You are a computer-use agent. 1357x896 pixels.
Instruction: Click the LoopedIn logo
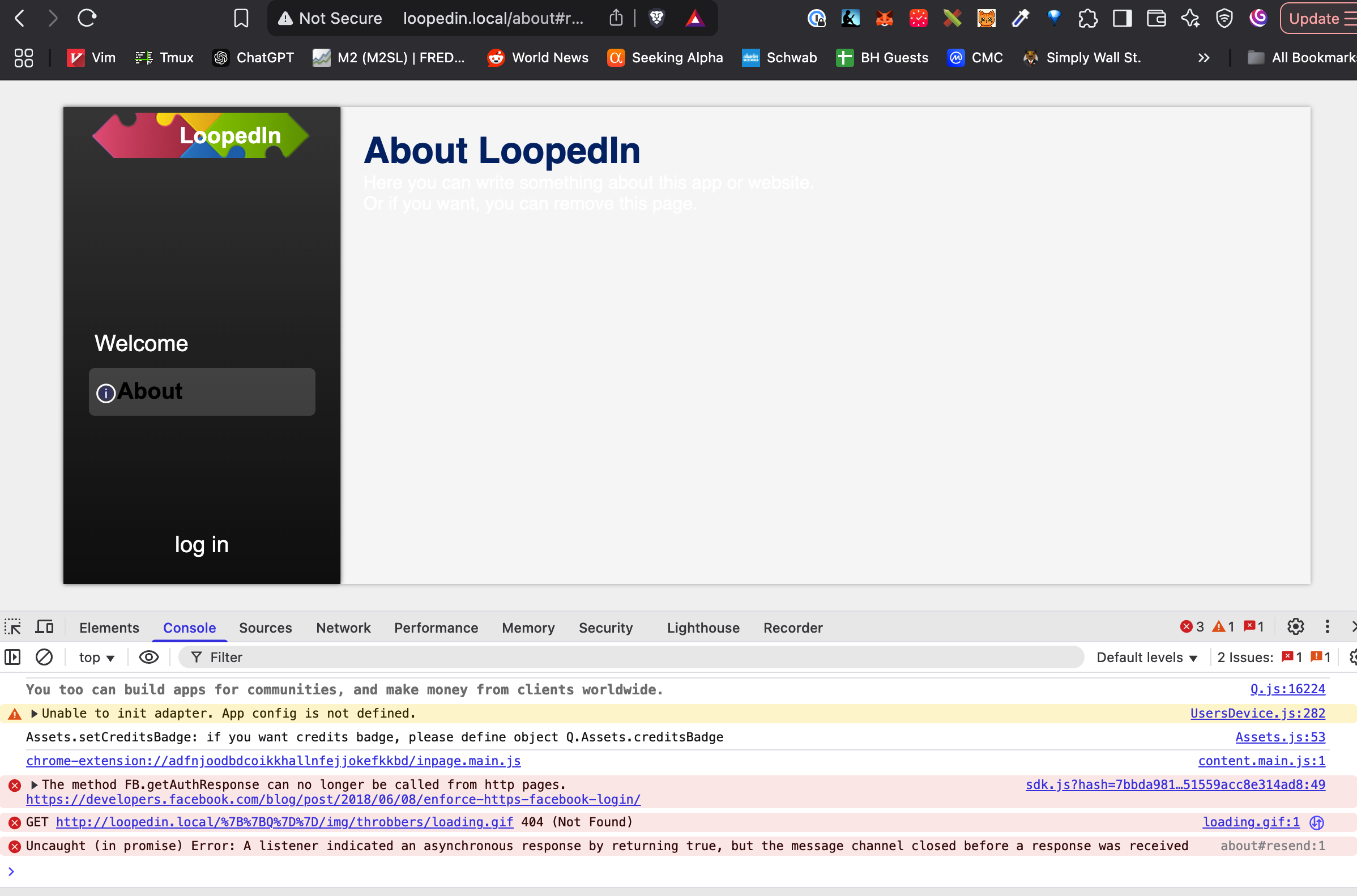pyautogui.click(x=200, y=135)
